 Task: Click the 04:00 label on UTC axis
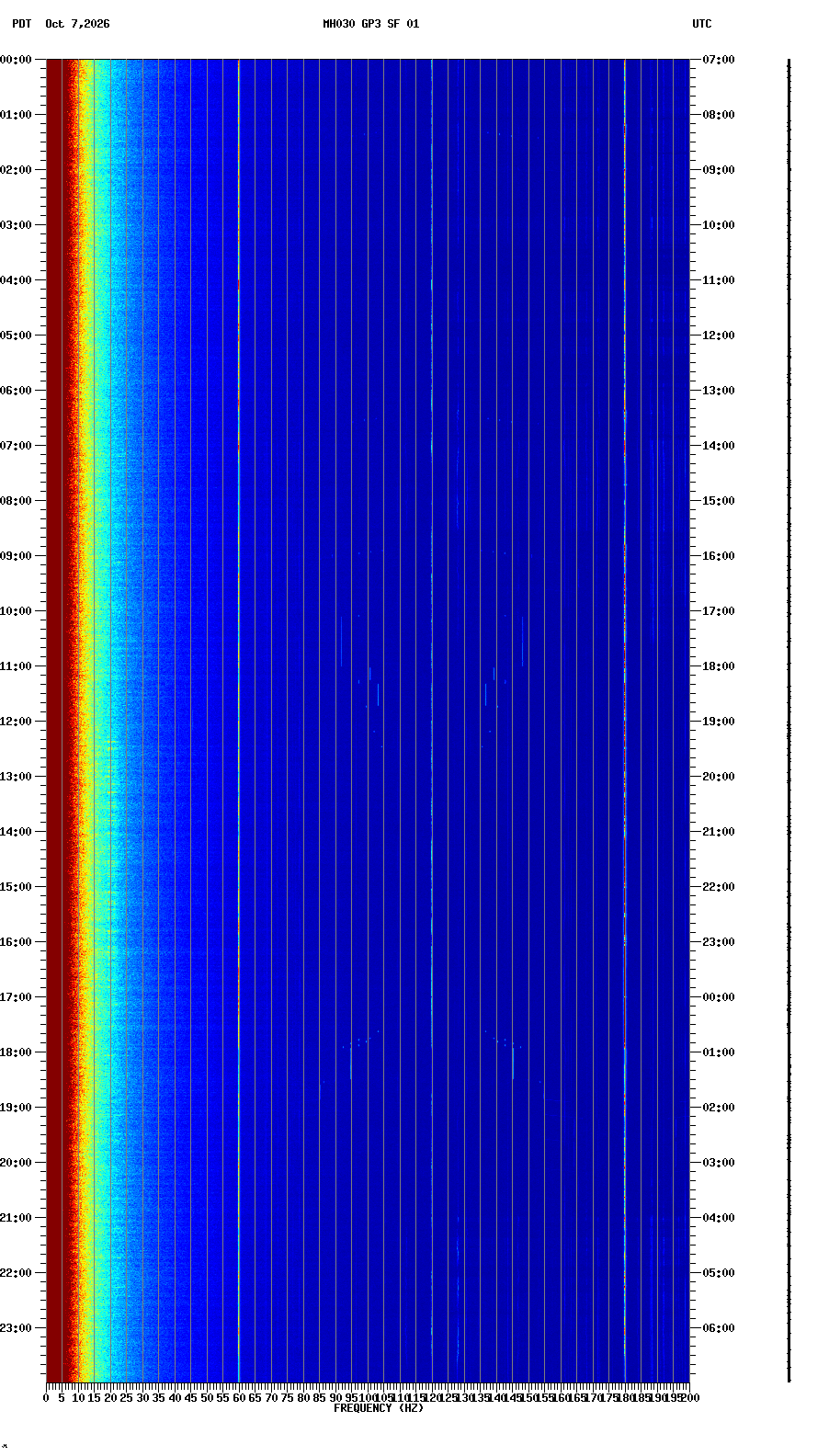(719, 1218)
